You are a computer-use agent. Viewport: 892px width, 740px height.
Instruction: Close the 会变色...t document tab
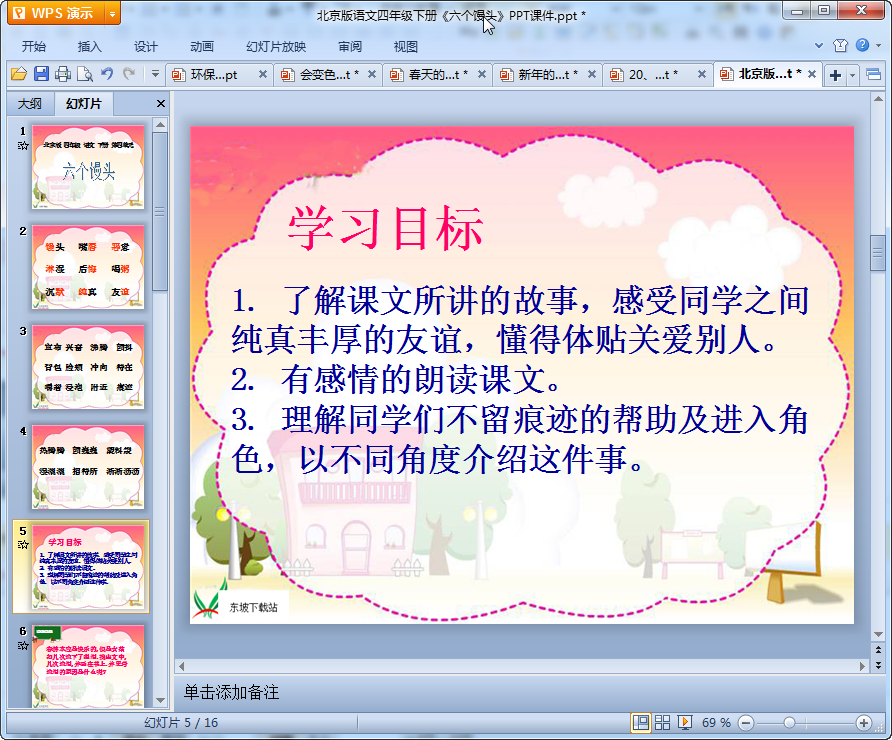pyautogui.click(x=371, y=74)
